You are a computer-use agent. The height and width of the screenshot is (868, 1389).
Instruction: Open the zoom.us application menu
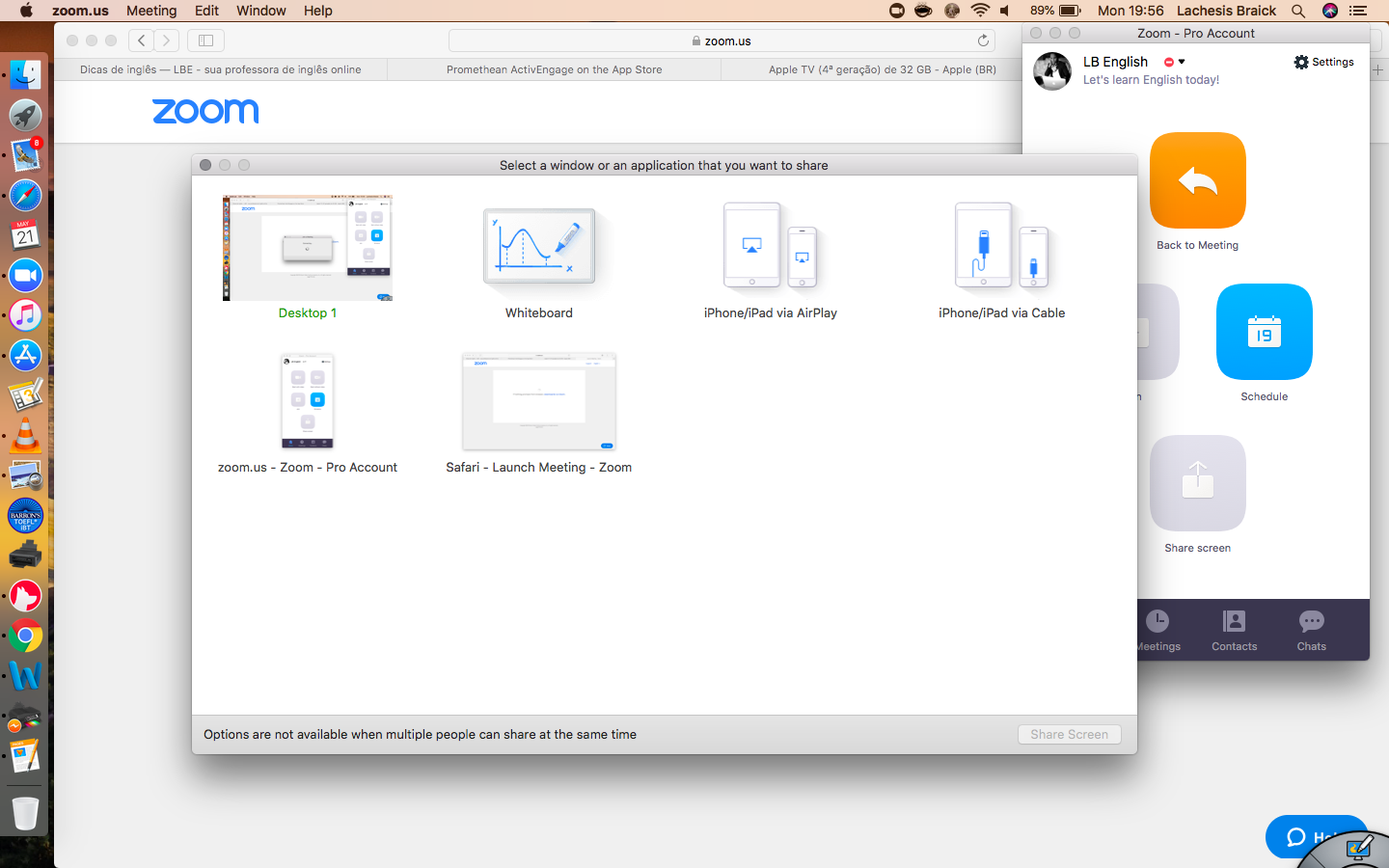(x=80, y=11)
